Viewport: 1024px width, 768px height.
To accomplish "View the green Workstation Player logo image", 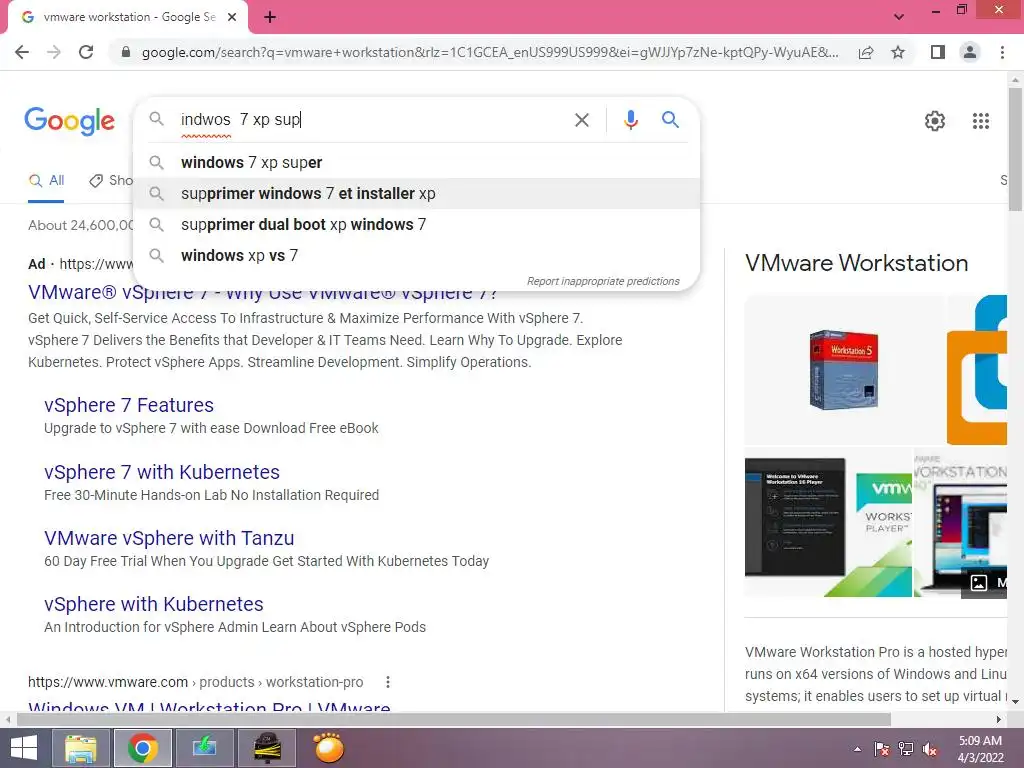I will point(879,527).
